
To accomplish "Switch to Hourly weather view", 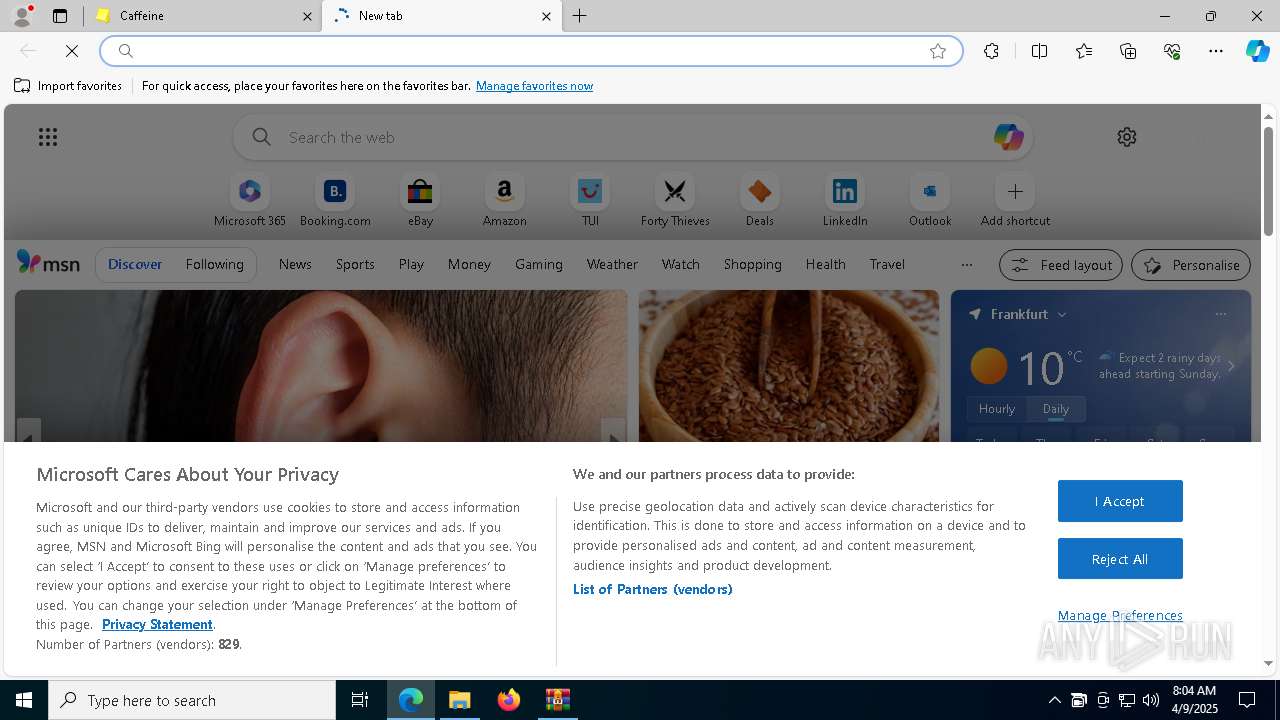I will (x=997, y=409).
